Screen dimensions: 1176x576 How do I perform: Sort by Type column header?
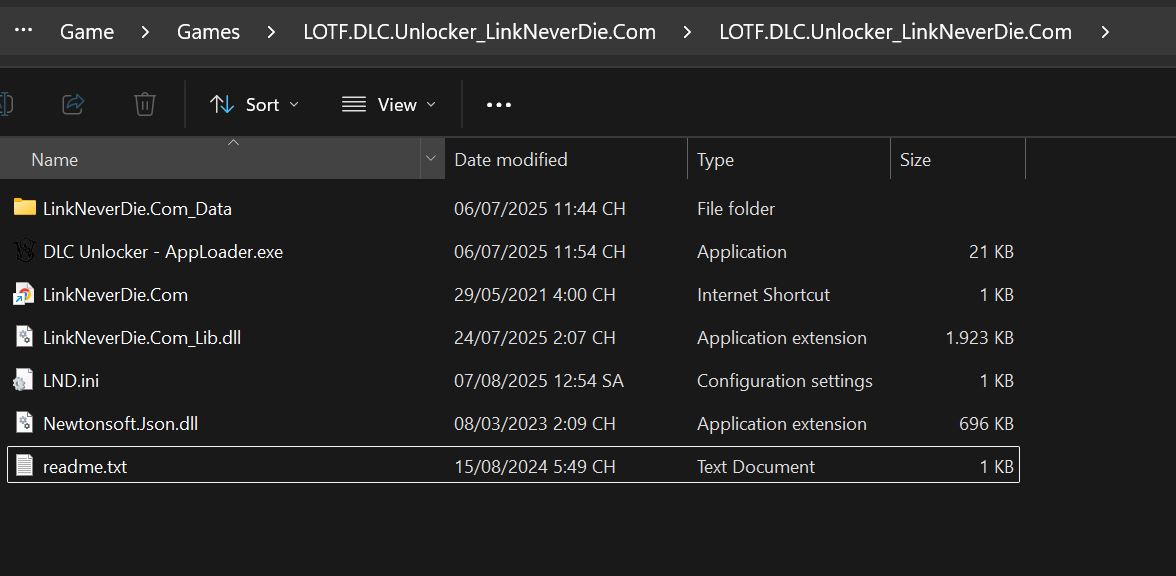[x=789, y=159]
